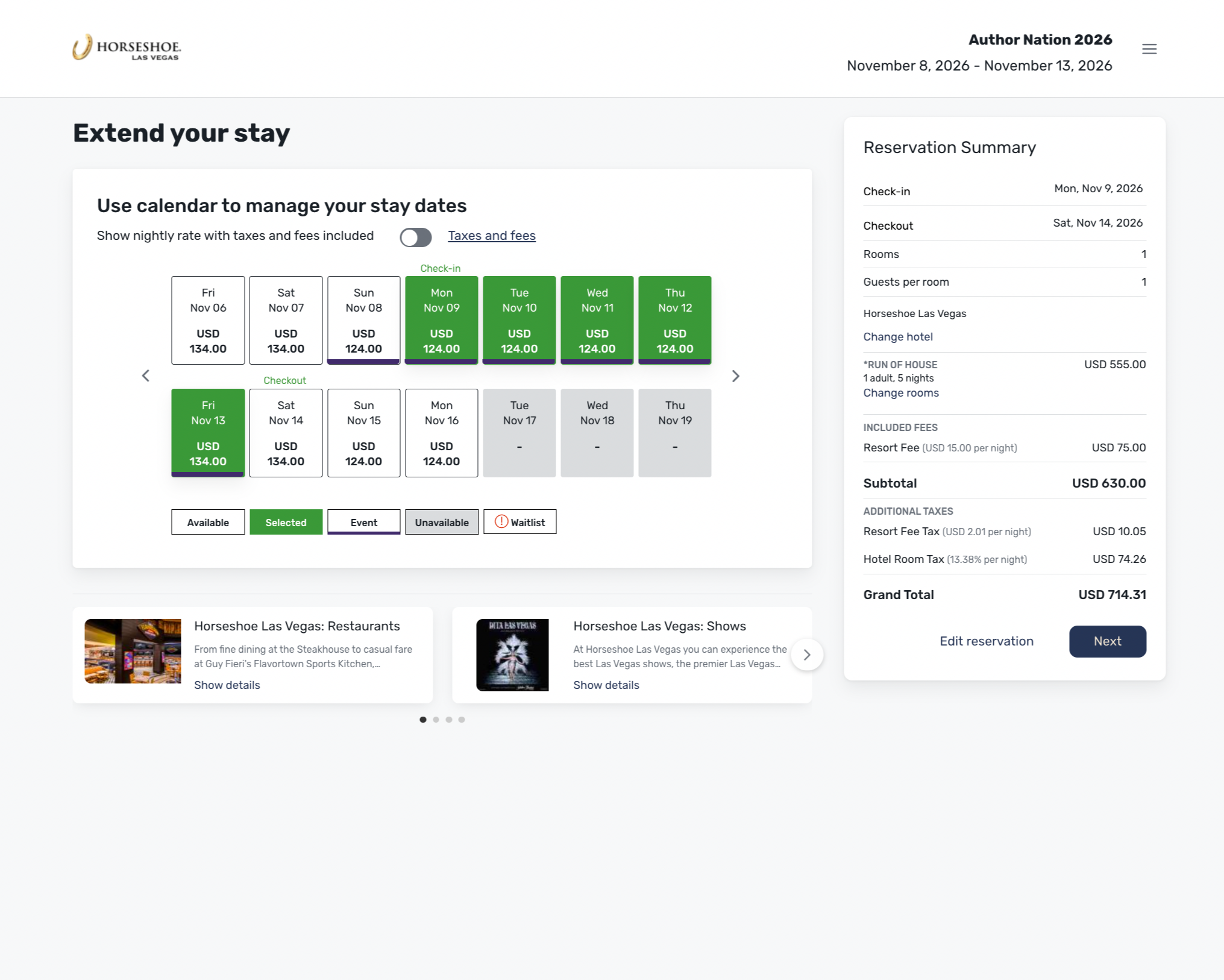Deselect Fri Nov 13 selected date
Screen dimensions: 1224x980
point(208,433)
